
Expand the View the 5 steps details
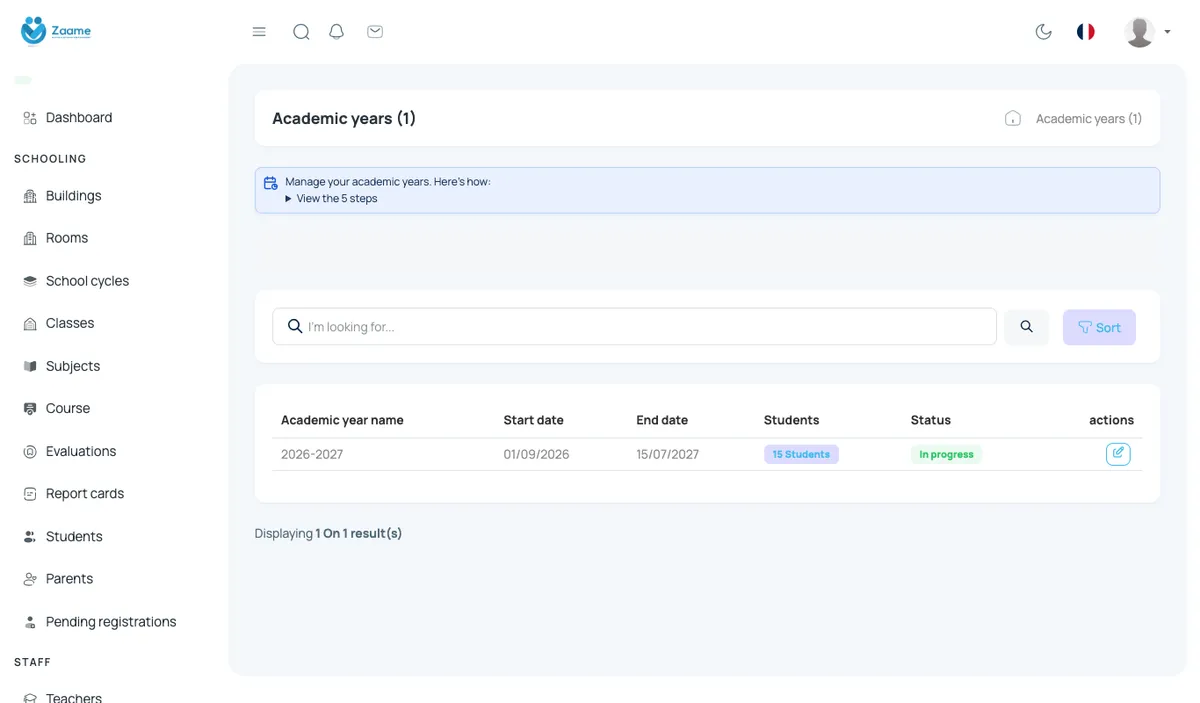point(331,198)
